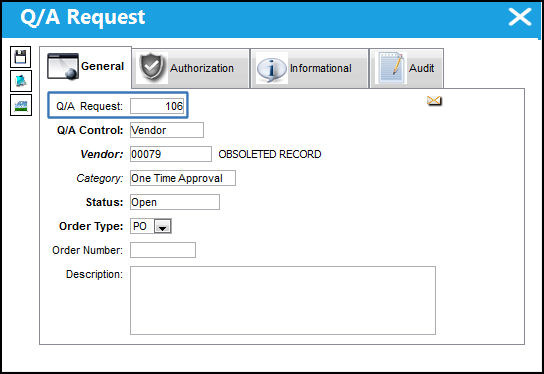The image size is (544, 374).
Task: Click the Q/A Request number field
Action: (157, 106)
